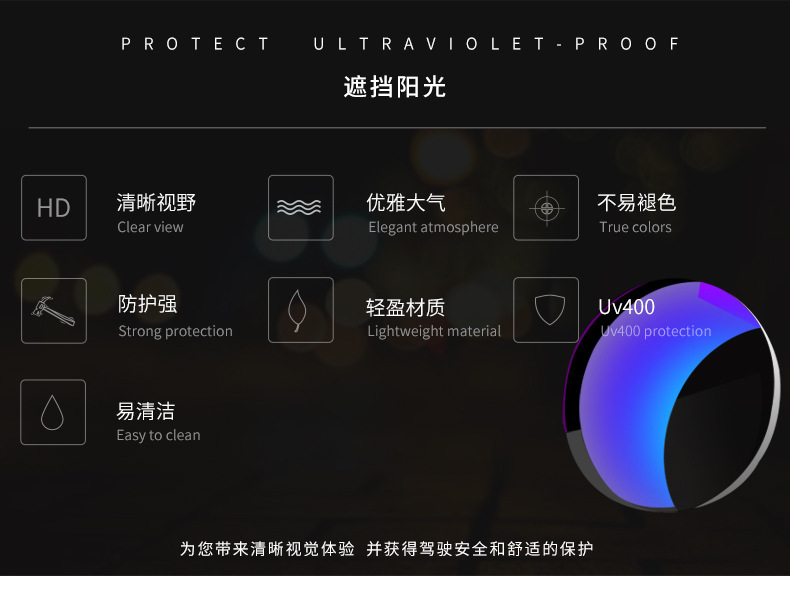This screenshot has width=790, height=594.
Task: Select the wavy lines elegant atmosphere icon
Action: pos(301,208)
